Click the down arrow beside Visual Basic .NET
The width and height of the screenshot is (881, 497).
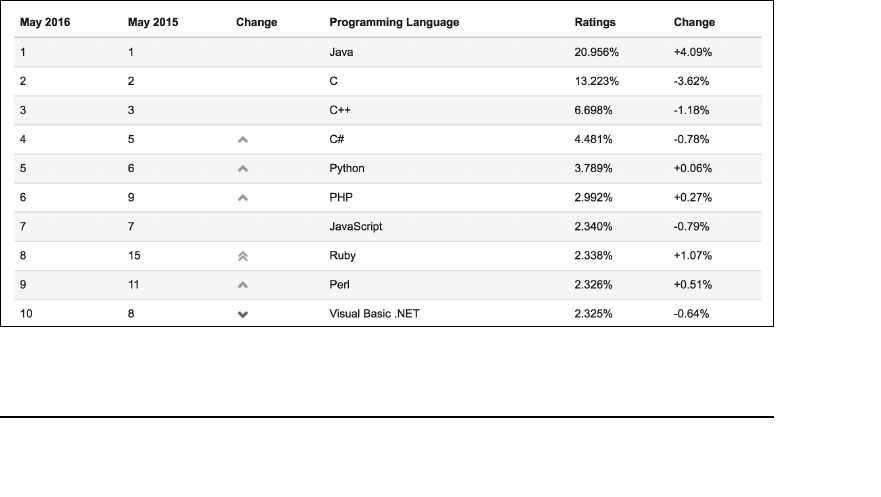point(242,314)
